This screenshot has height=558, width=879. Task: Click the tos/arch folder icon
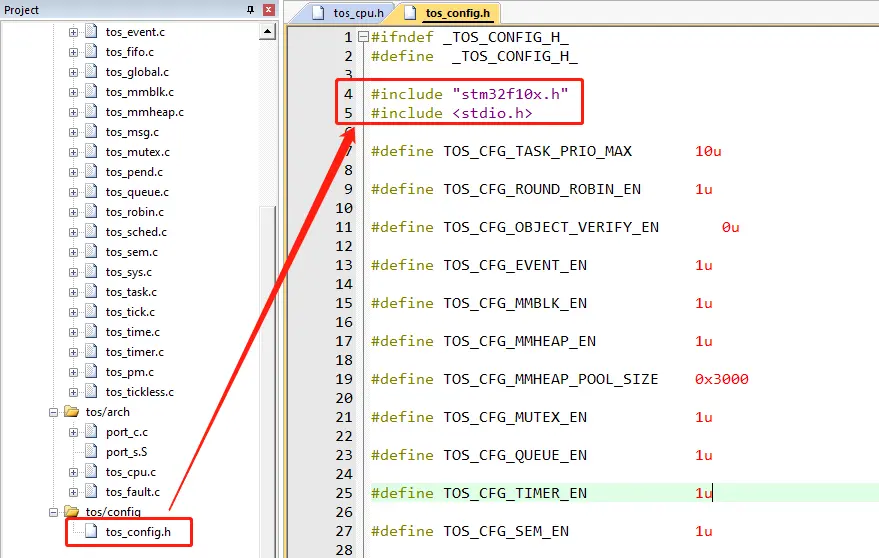[x=71, y=412]
